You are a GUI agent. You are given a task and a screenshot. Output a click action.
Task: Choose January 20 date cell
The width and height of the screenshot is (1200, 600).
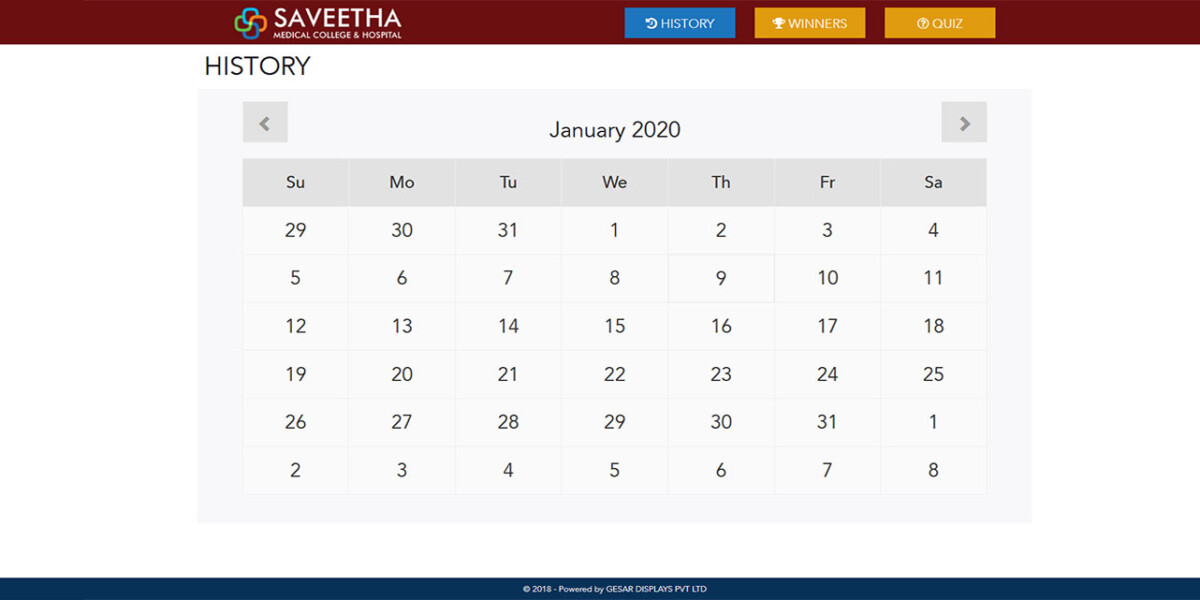coord(402,374)
